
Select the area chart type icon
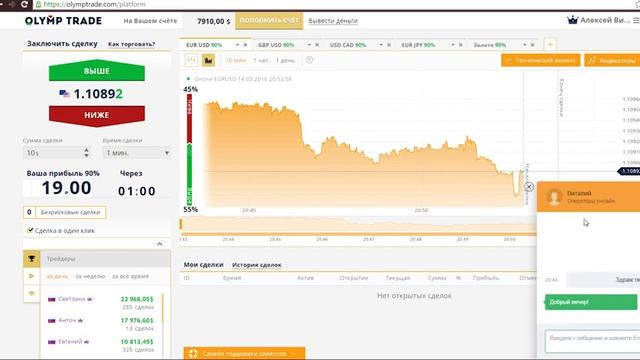pyautogui.click(x=208, y=60)
